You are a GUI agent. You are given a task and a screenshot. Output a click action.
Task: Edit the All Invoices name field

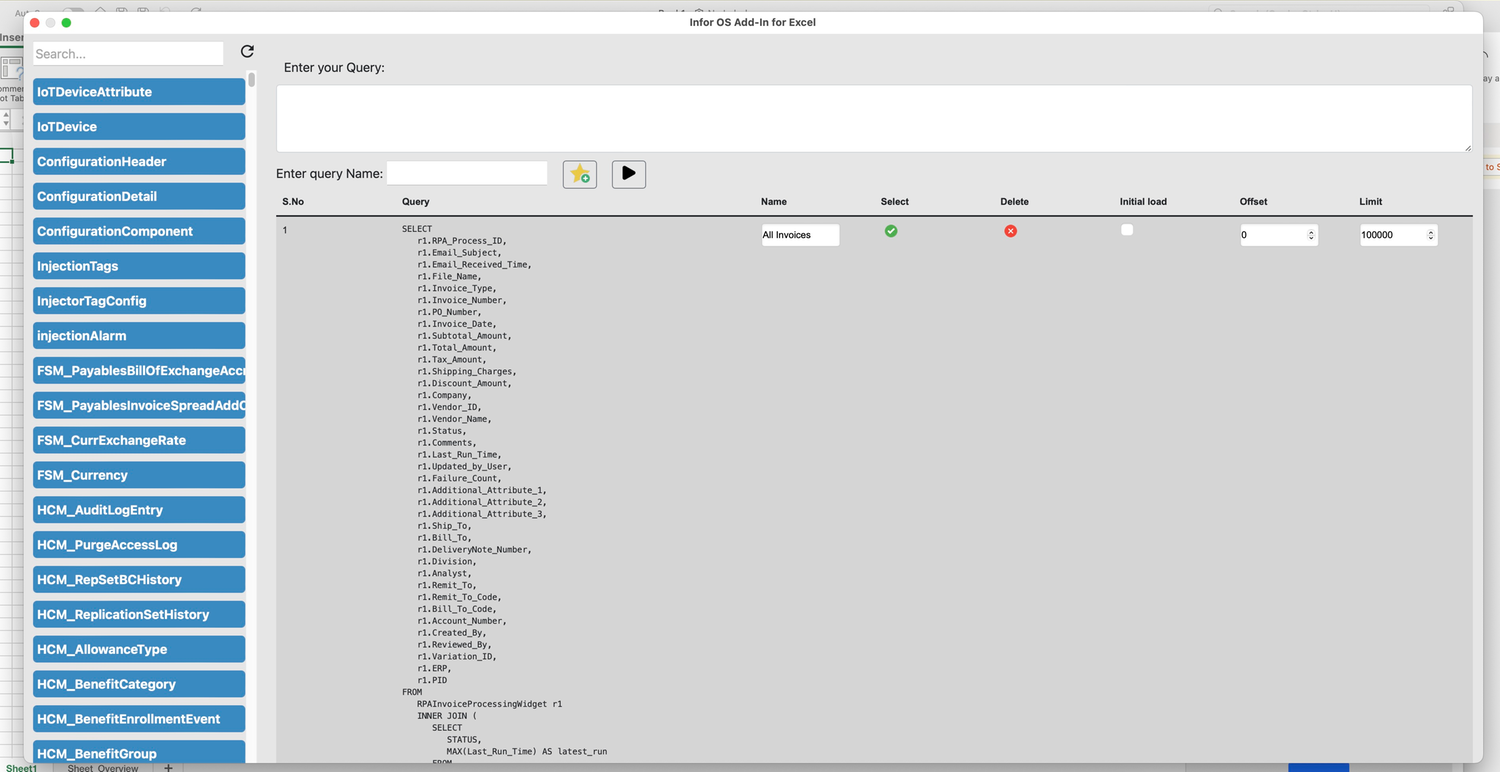coord(800,235)
